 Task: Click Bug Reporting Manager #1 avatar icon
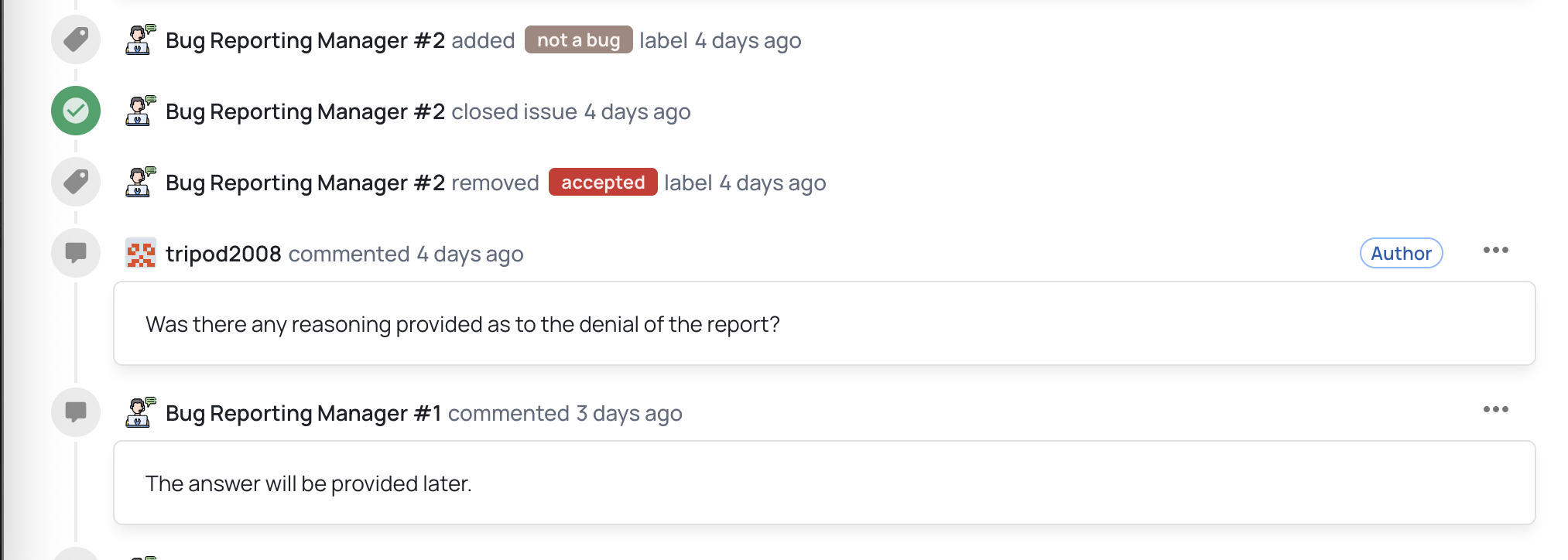[x=140, y=412]
